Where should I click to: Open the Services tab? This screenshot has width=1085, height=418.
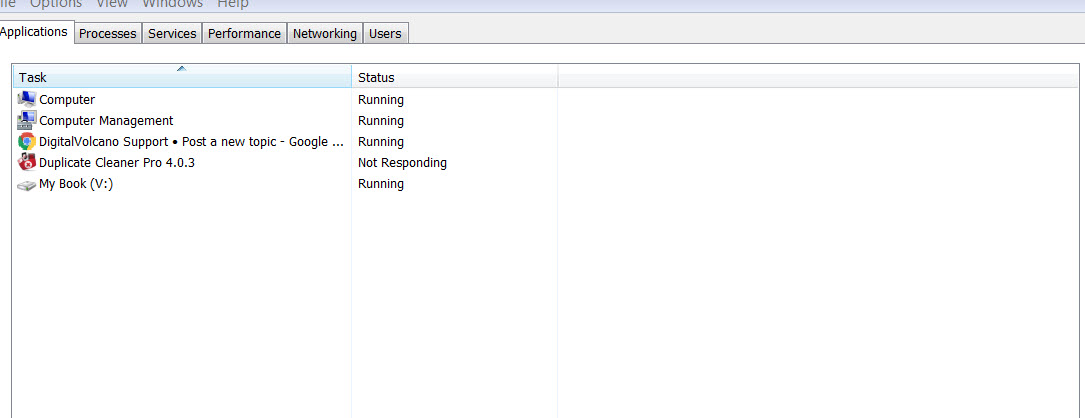click(x=172, y=33)
